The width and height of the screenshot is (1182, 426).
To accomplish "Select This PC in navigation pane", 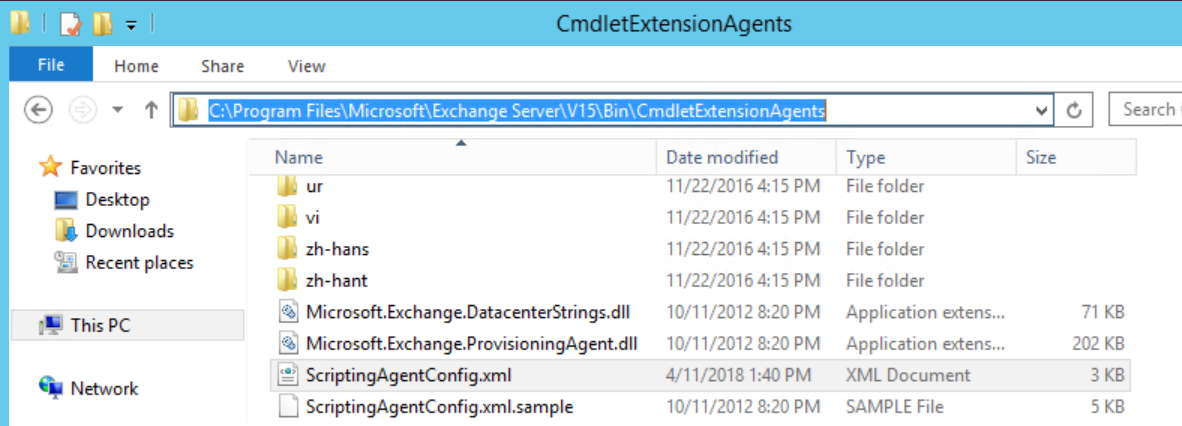I will tap(100, 326).
